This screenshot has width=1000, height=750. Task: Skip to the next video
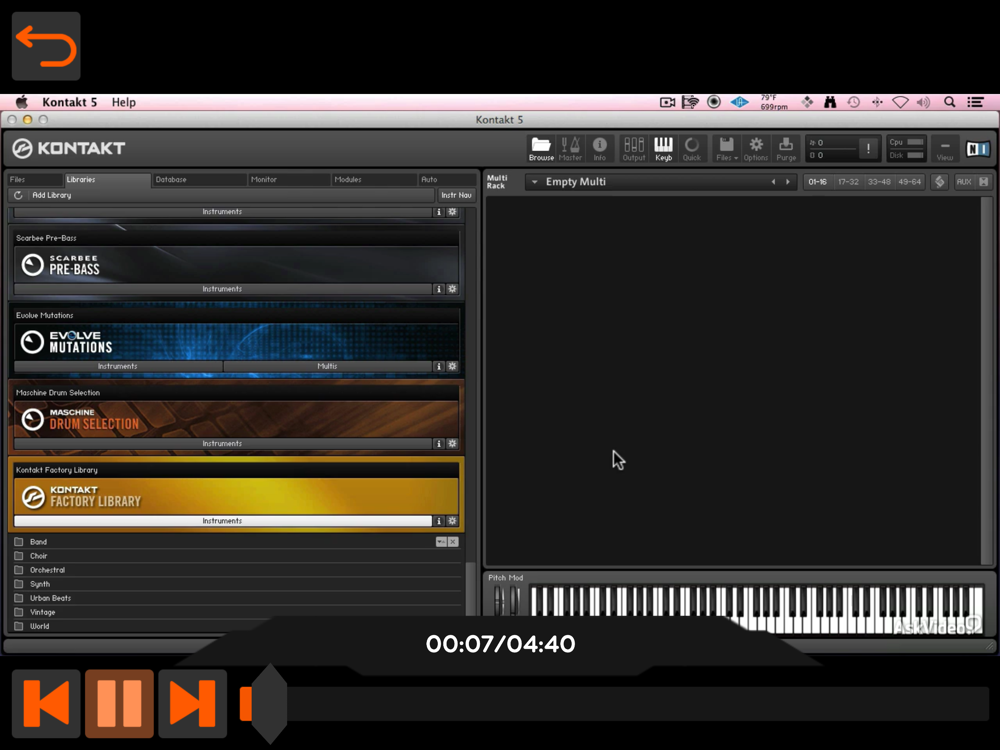tap(193, 703)
